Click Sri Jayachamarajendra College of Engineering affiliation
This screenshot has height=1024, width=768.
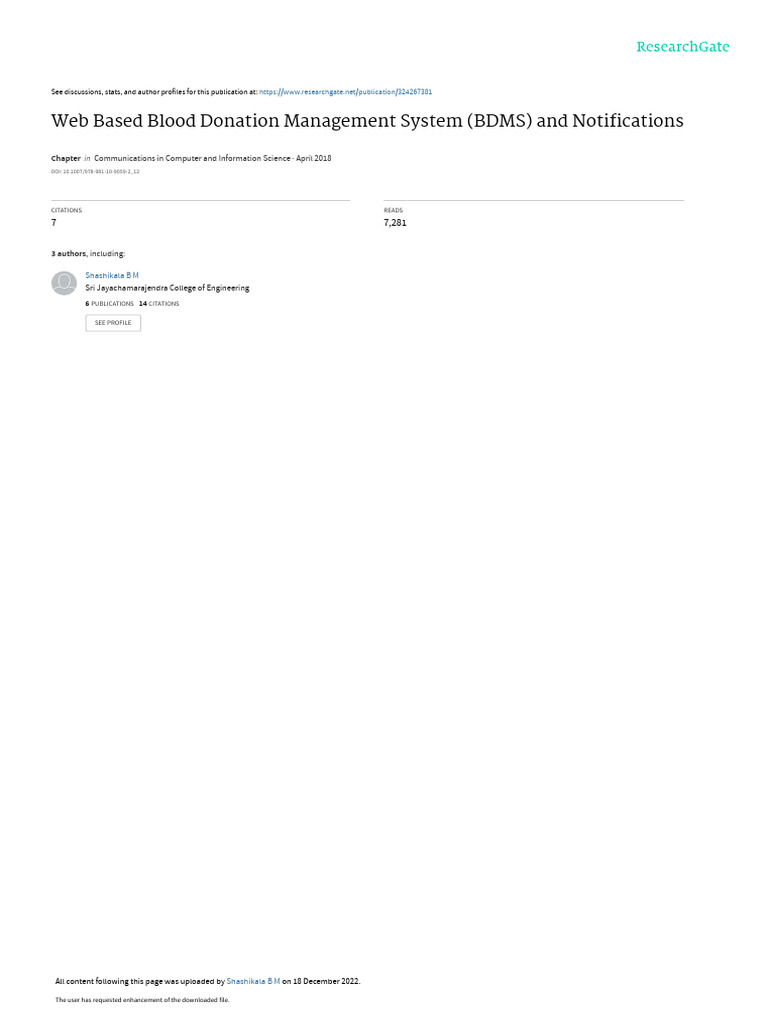pos(167,288)
